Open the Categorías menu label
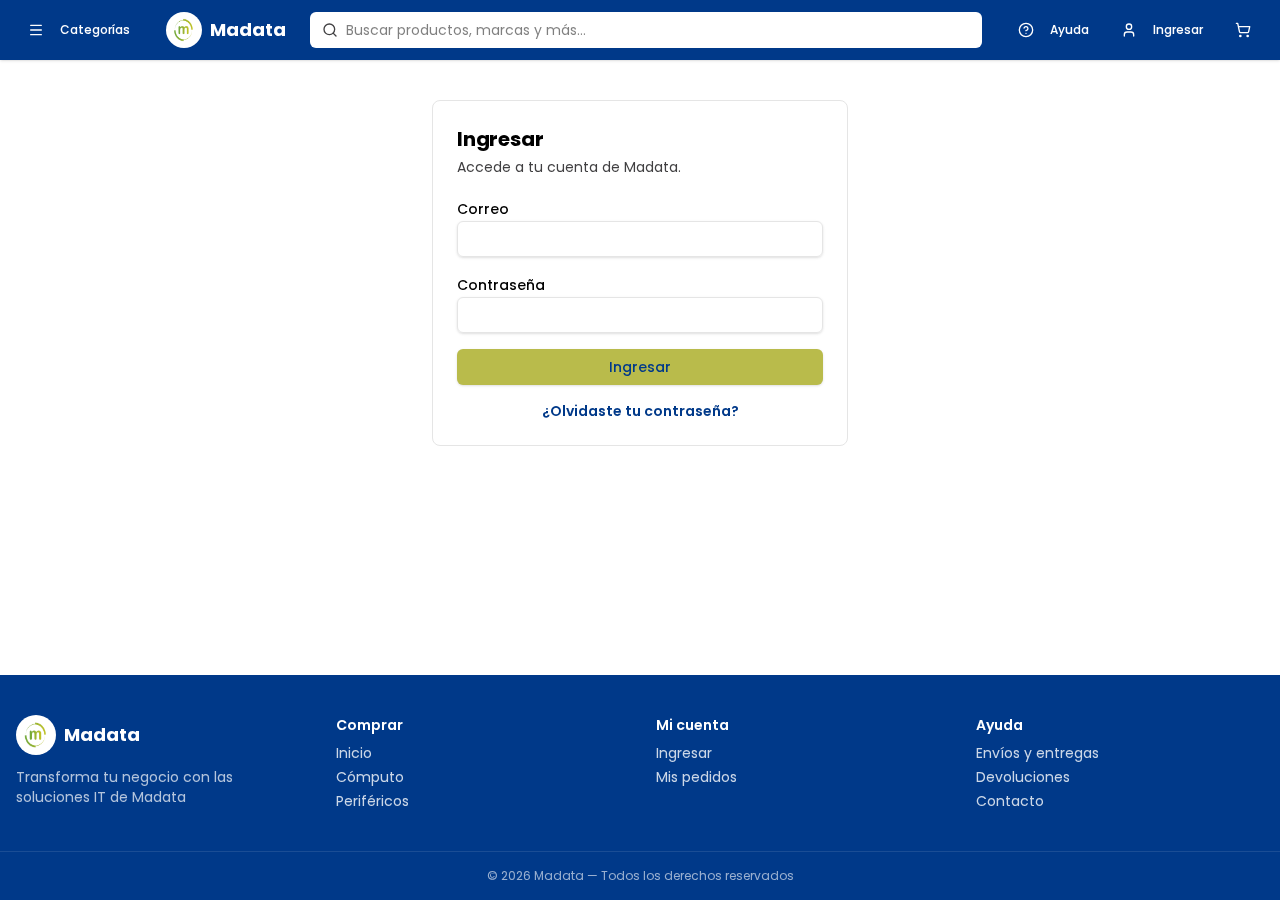The width and height of the screenshot is (1280, 900). [95, 30]
